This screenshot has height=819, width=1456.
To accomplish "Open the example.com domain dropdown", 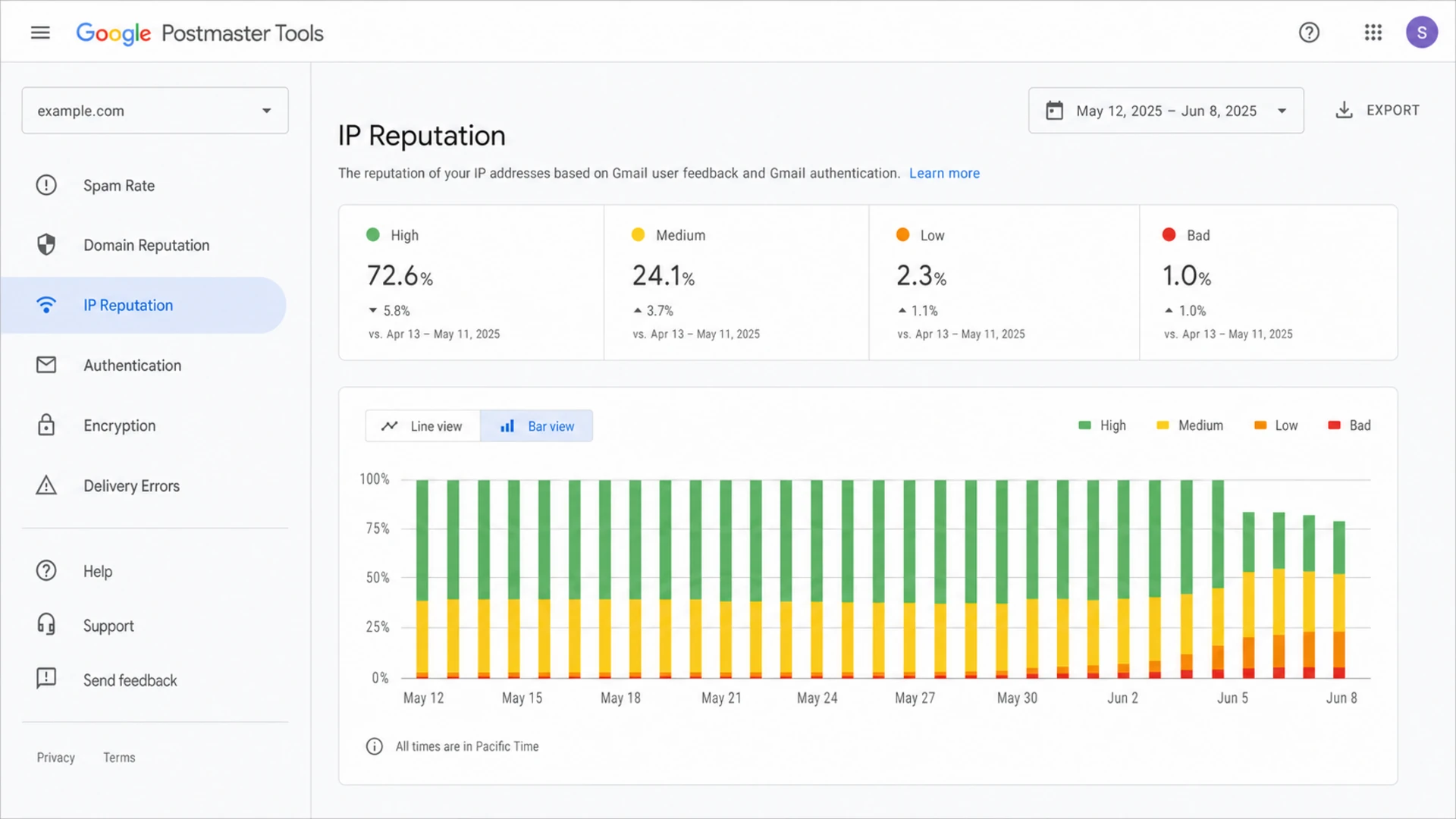I will (x=155, y=111).
